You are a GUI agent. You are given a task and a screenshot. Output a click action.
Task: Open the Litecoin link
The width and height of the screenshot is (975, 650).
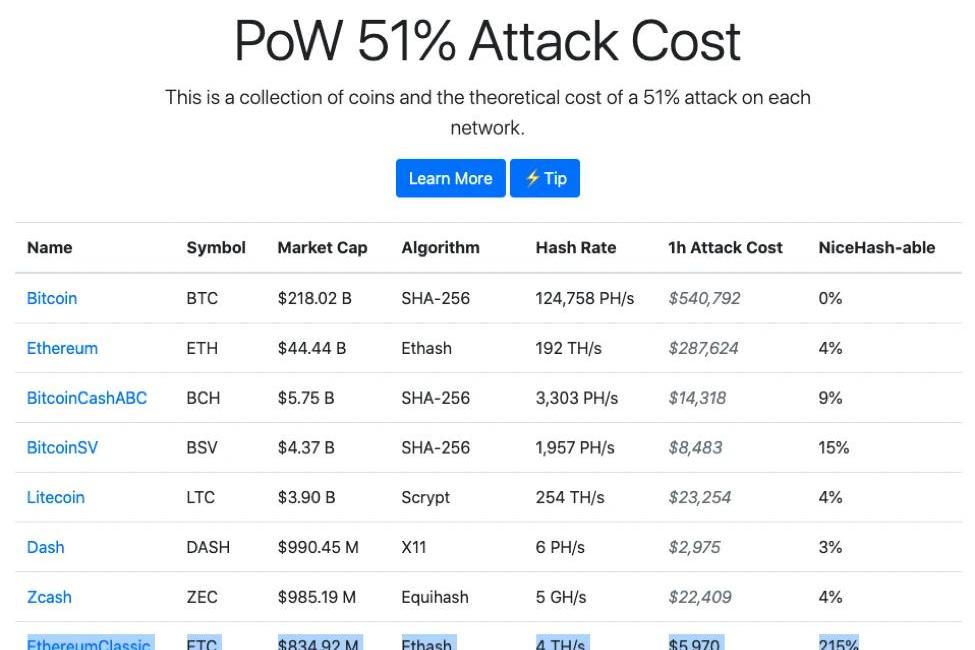[x=55, y=498]
